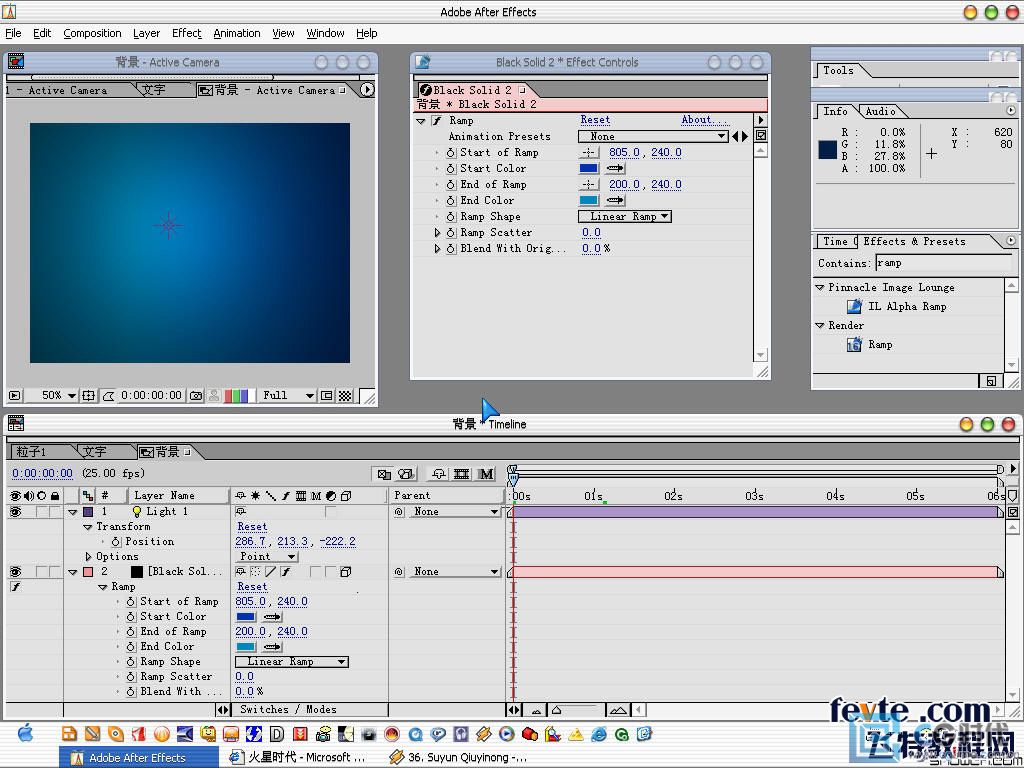The height and width of the screenshot is (768, 1024).
Task: Click Switches / Modes button
Action: 288,709
